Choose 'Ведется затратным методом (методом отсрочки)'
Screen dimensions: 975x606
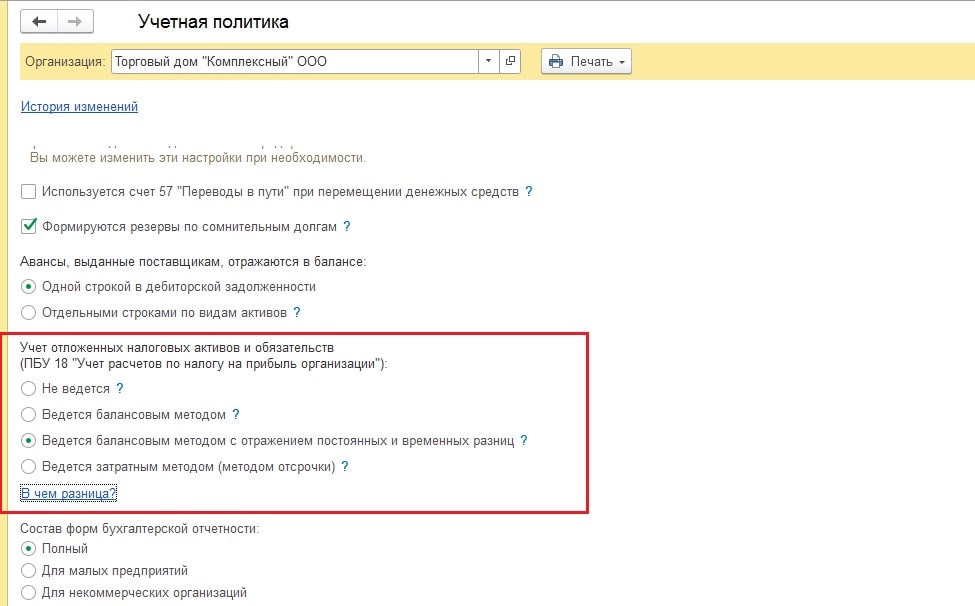(x=29, y=466)
